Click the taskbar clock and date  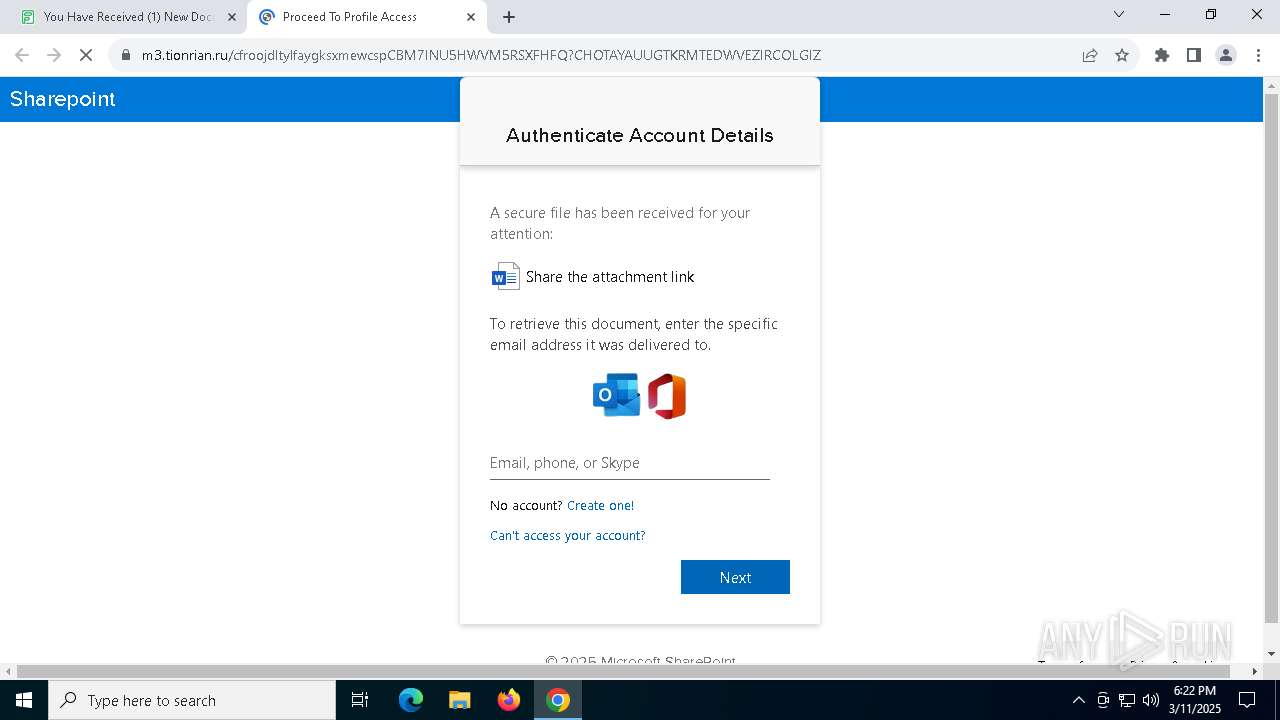pos(1195,700)
